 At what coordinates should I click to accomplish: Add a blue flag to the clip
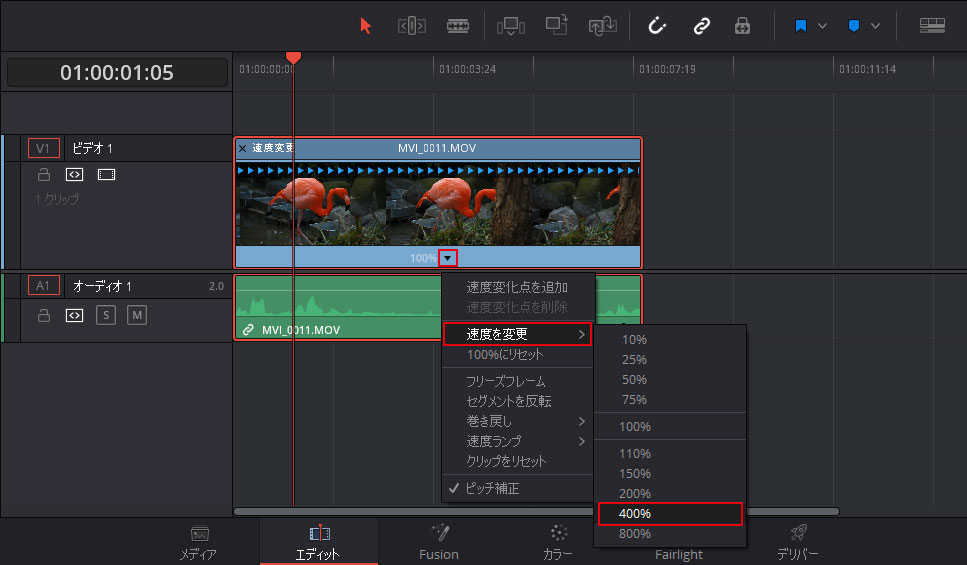[800, 26]
